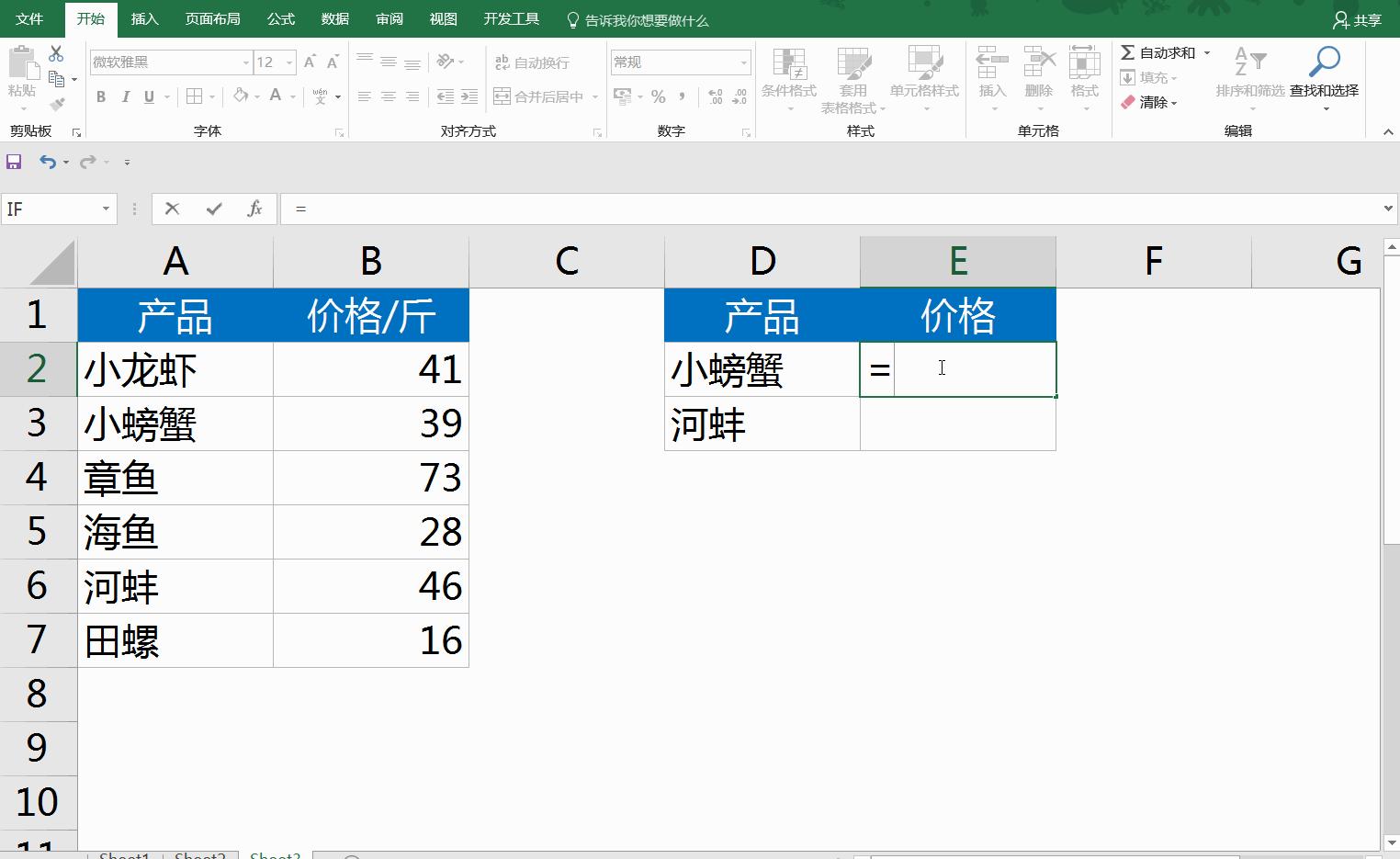The width and height of the screenshot is (1400, 859).
Task: Toggle underline formatting
Action: pos(148,96)
